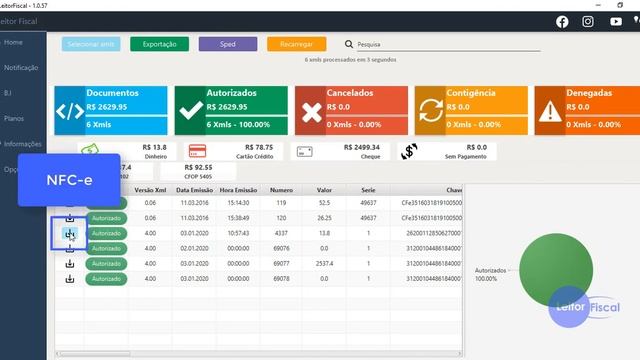Click Autorizado status badge for number 120
This screenshot has height=360, width=640.
tap(106, 218)
